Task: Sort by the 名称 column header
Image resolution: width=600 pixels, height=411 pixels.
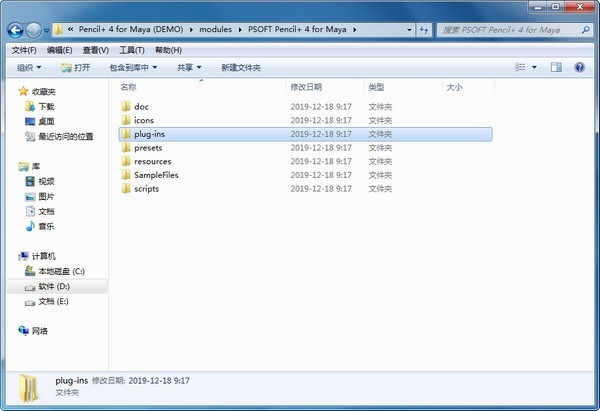Action: [x=128, y=87]
